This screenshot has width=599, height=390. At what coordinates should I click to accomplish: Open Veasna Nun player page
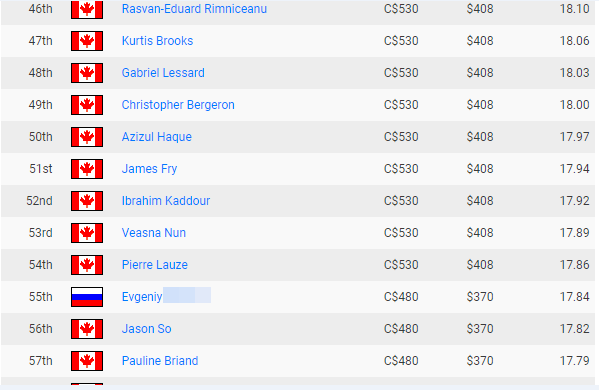point(154,233)
